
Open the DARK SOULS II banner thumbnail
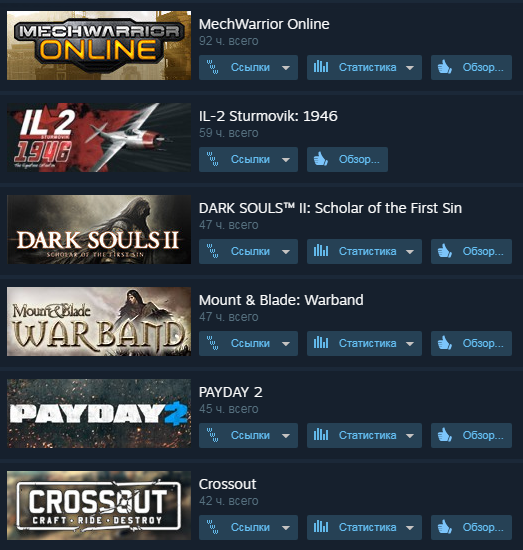[99, 229]
